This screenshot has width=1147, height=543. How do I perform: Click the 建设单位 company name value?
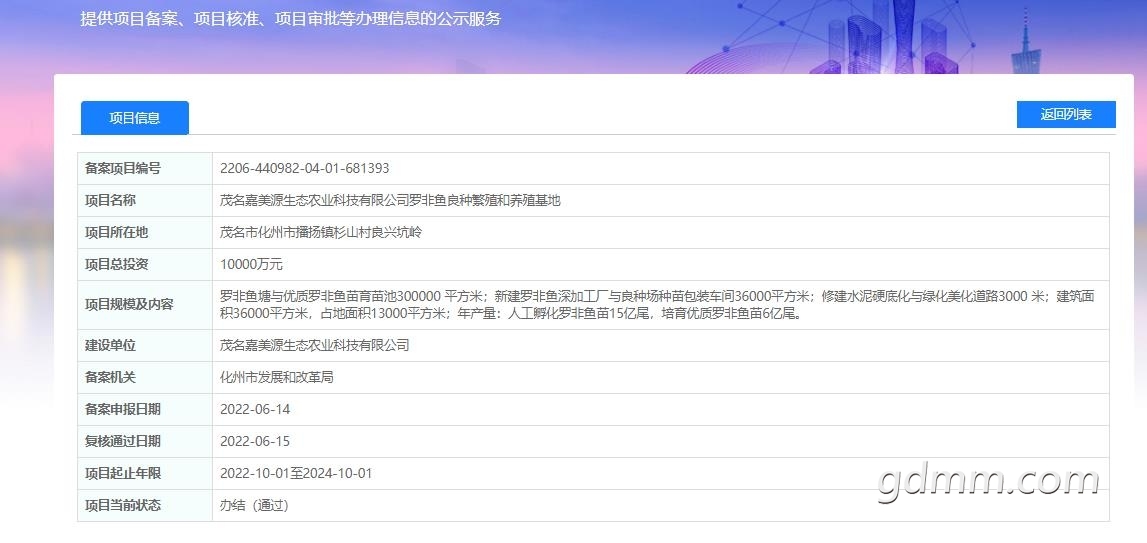pyautogui.click(x=315, y=345)
